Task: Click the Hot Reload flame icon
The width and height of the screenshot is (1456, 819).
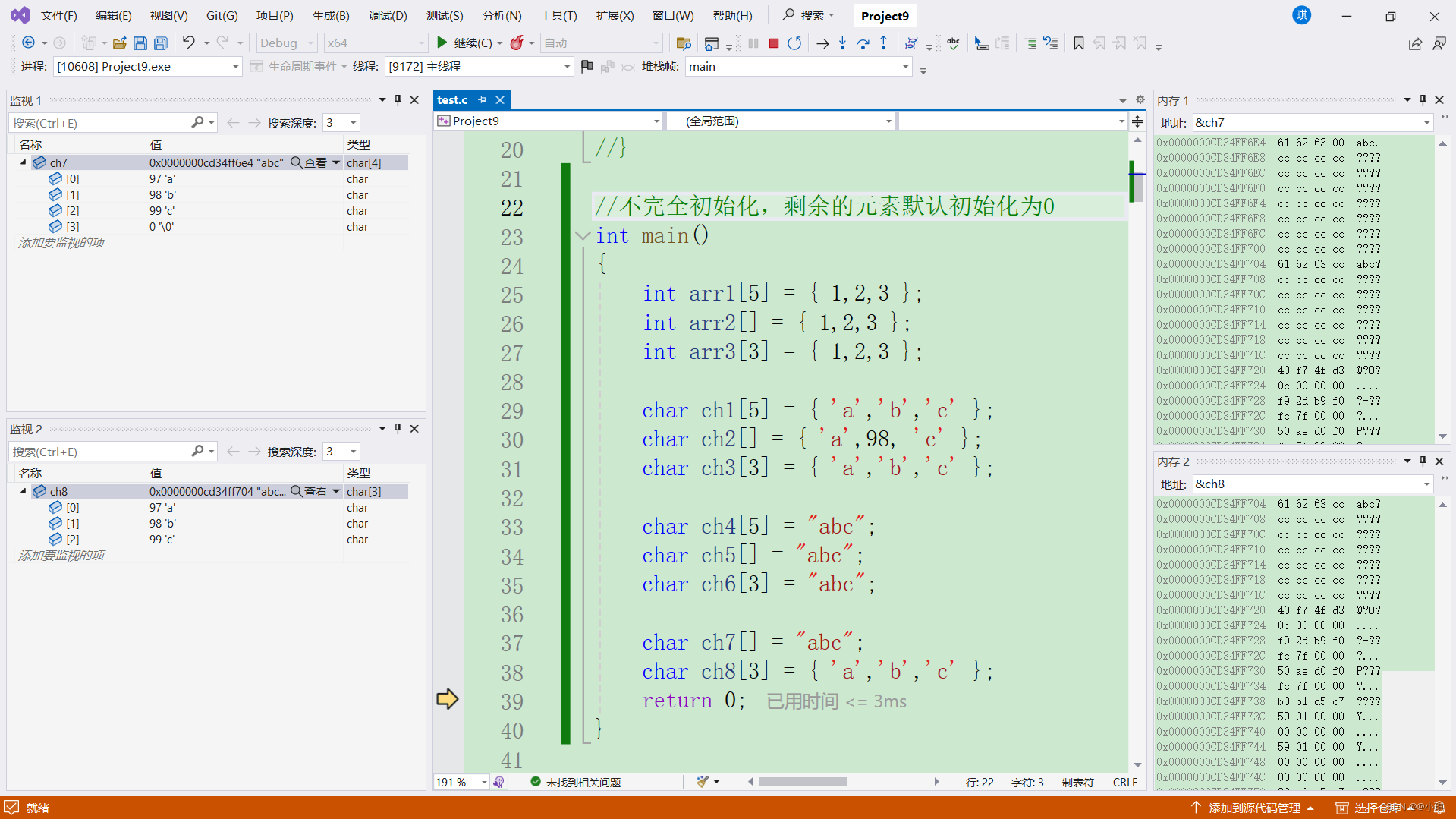Action: [517, 43]
